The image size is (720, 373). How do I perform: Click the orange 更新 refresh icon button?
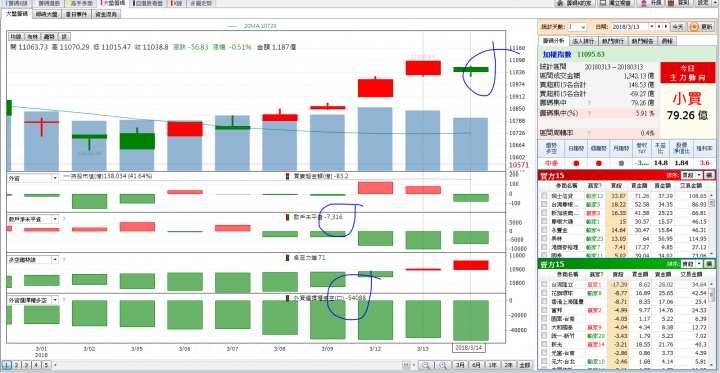coord(701,27)
